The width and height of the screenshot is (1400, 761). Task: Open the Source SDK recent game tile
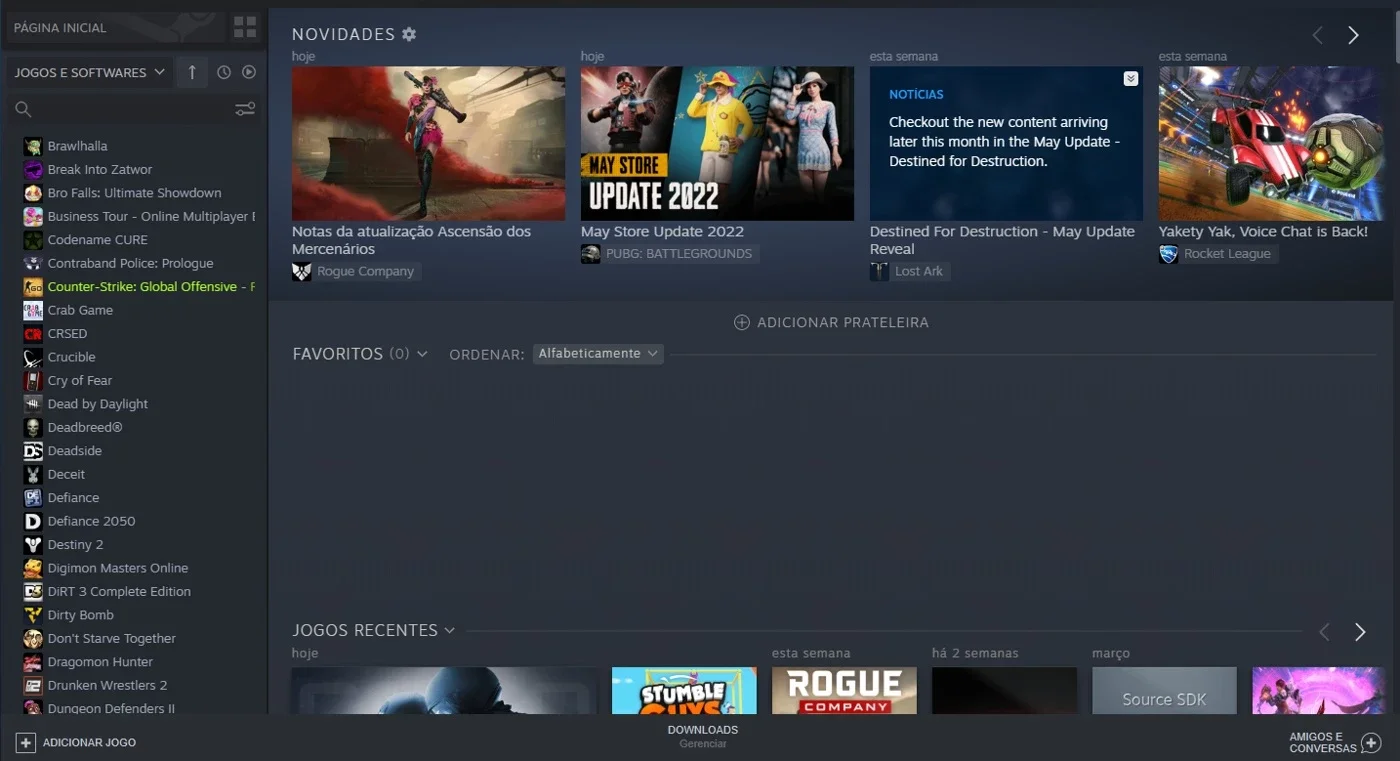(1164, 691)
